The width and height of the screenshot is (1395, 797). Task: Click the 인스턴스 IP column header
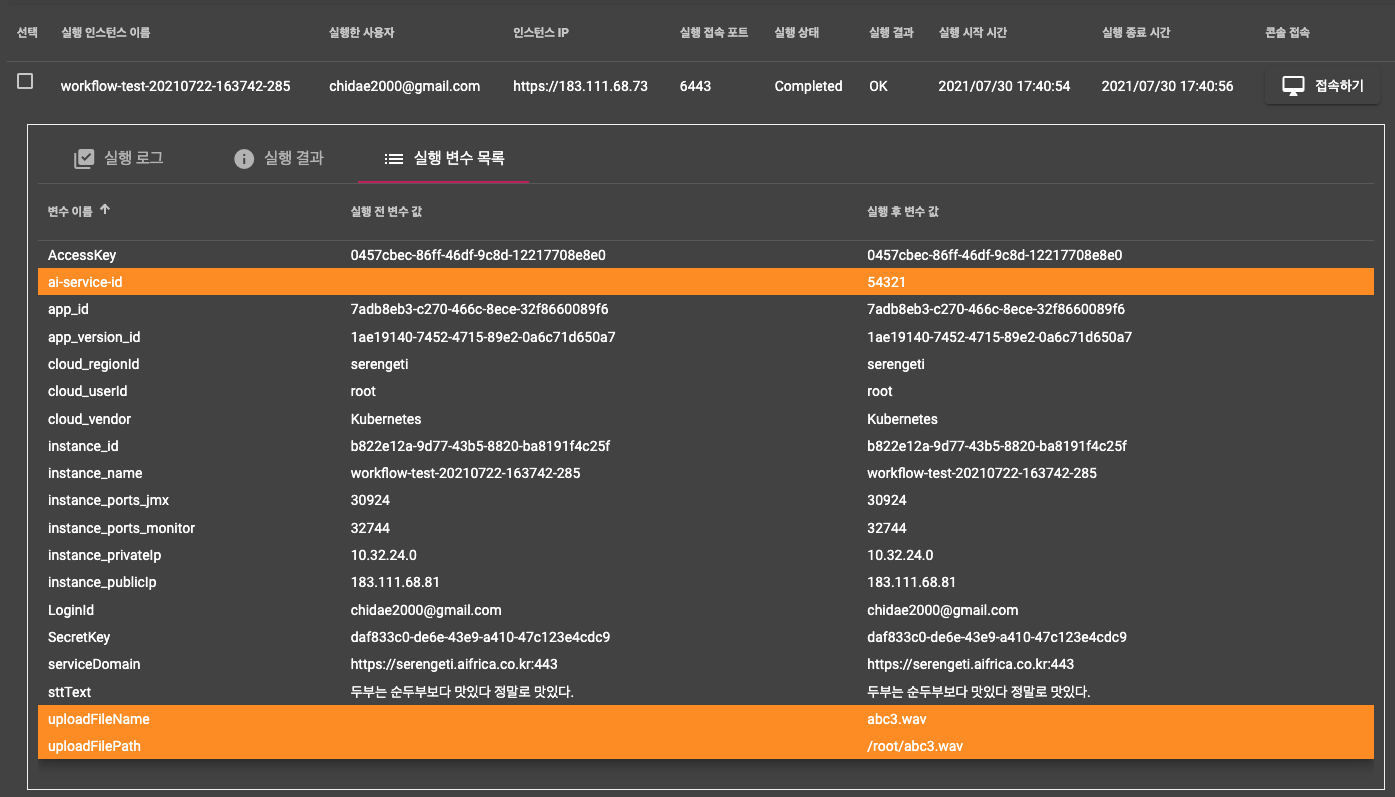(541, 33)
